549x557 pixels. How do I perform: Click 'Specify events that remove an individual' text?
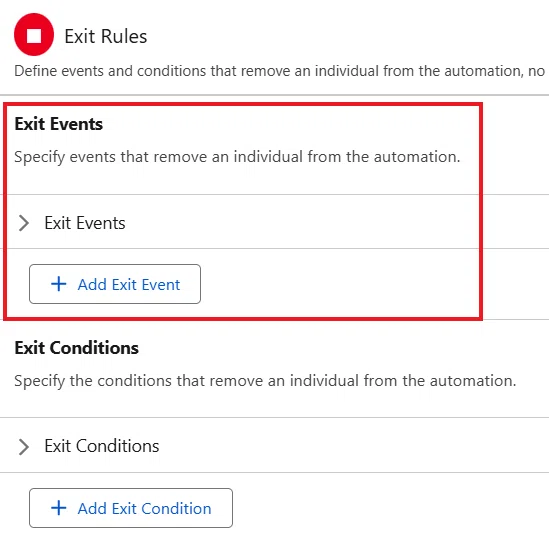[x=237, y=157]
